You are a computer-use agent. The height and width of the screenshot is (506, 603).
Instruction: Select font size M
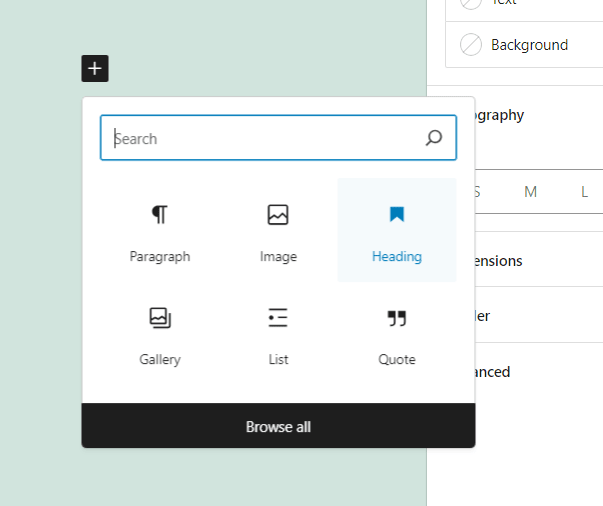coord(530,191)
